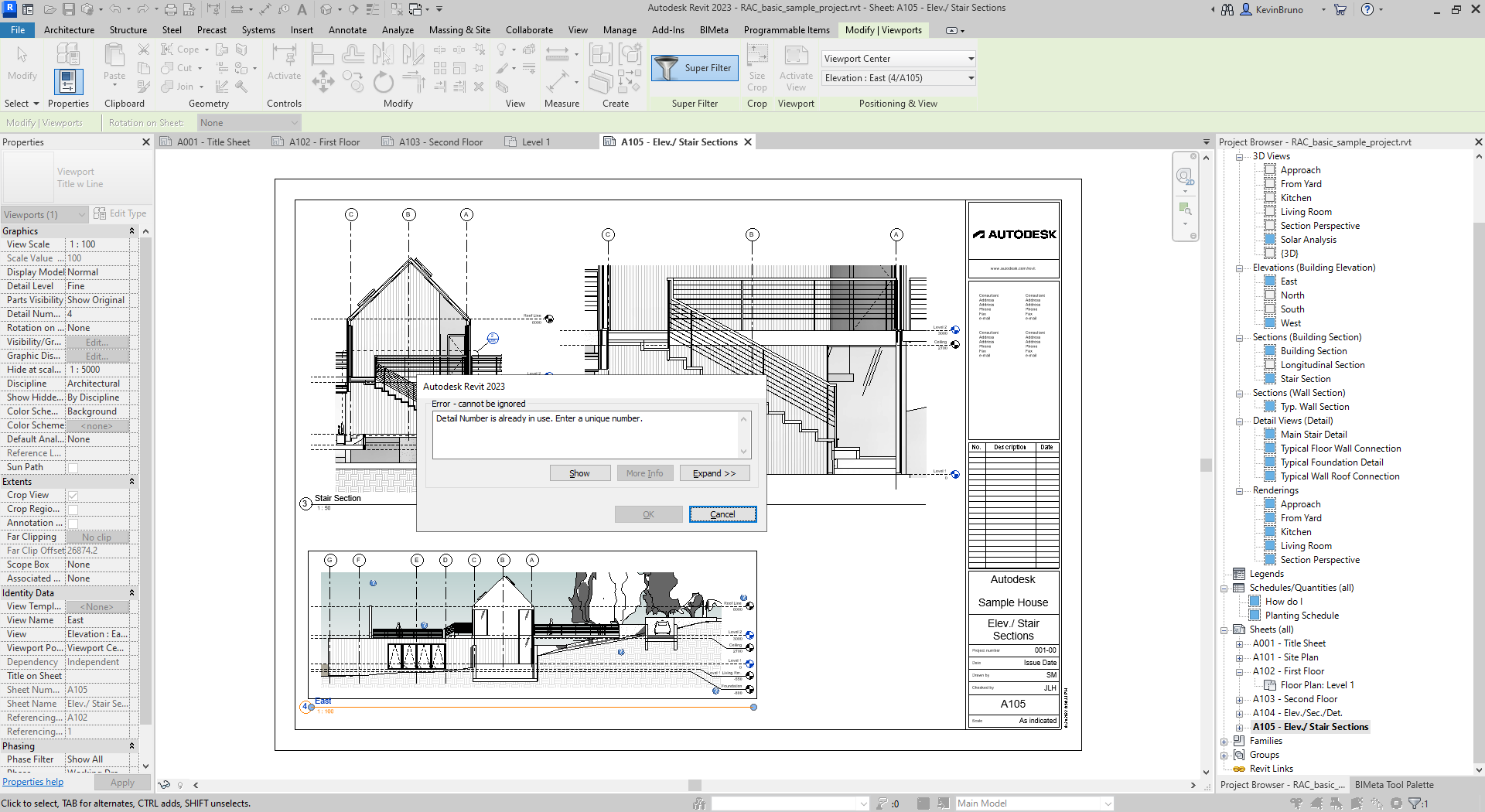Click the Align tool in Modify panel
Screen dimensions: 1485x812
pyautogui.click(x=323, y=54)
